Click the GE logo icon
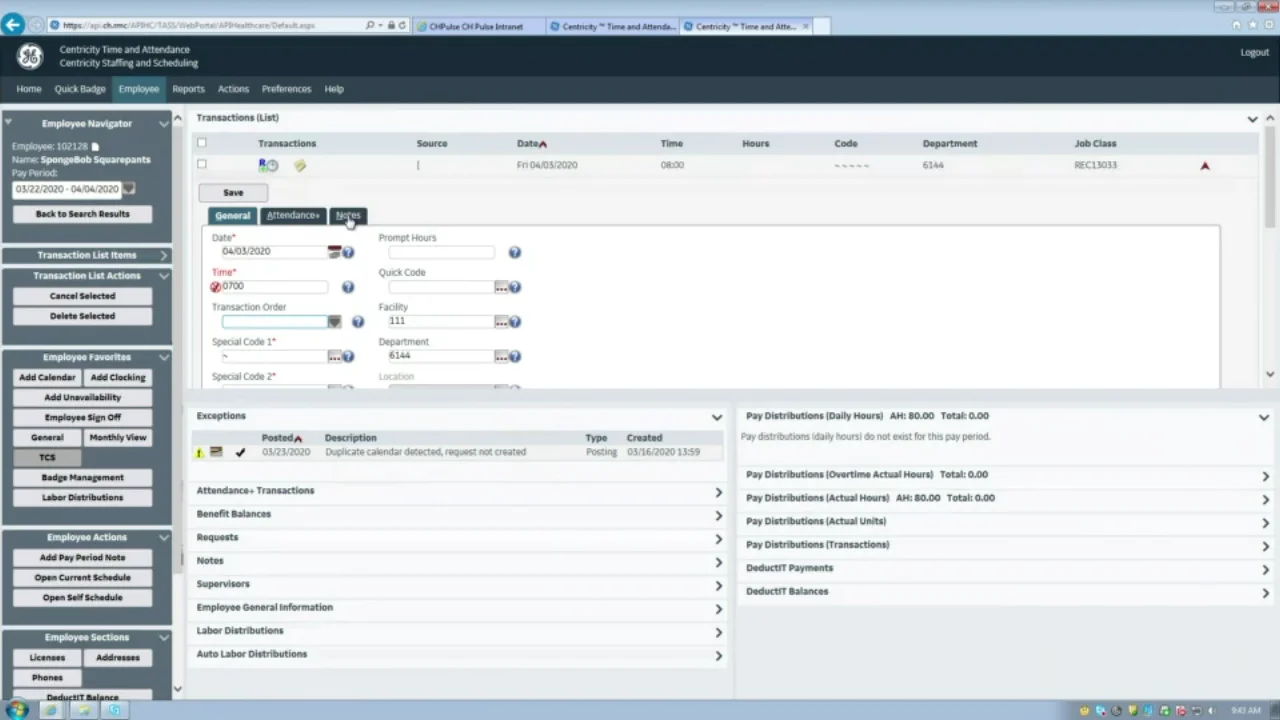Viewport: 1280px width, 720px height. (x=29, y=56)
